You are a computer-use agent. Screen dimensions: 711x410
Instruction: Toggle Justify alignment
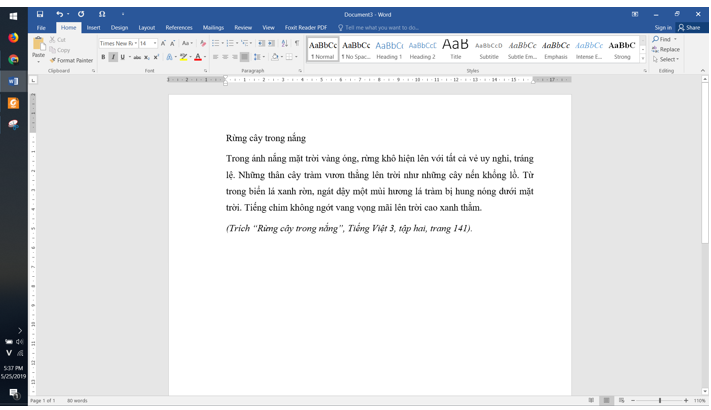click(244, 57)
